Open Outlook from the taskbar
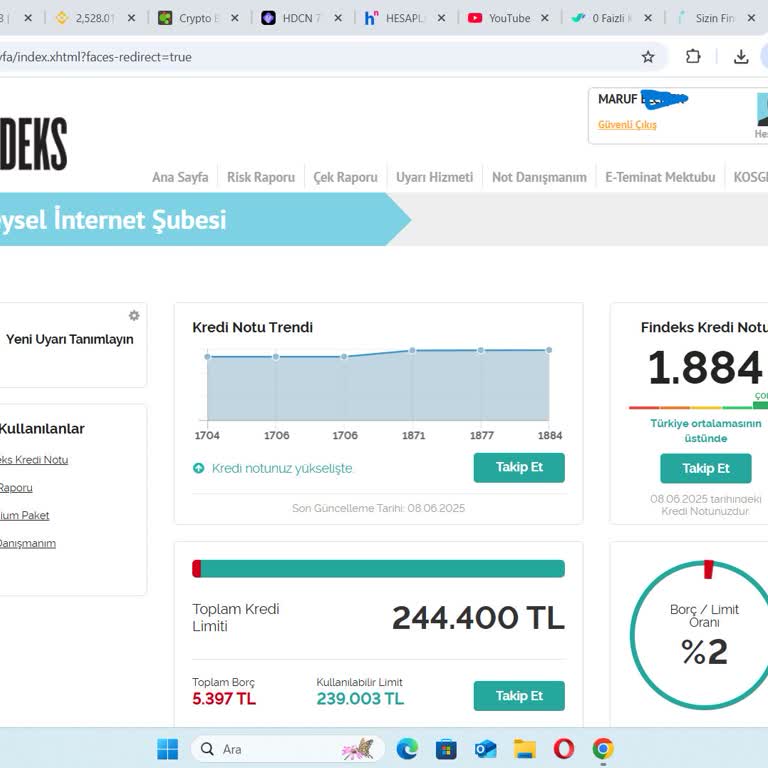 coord(485,749)
